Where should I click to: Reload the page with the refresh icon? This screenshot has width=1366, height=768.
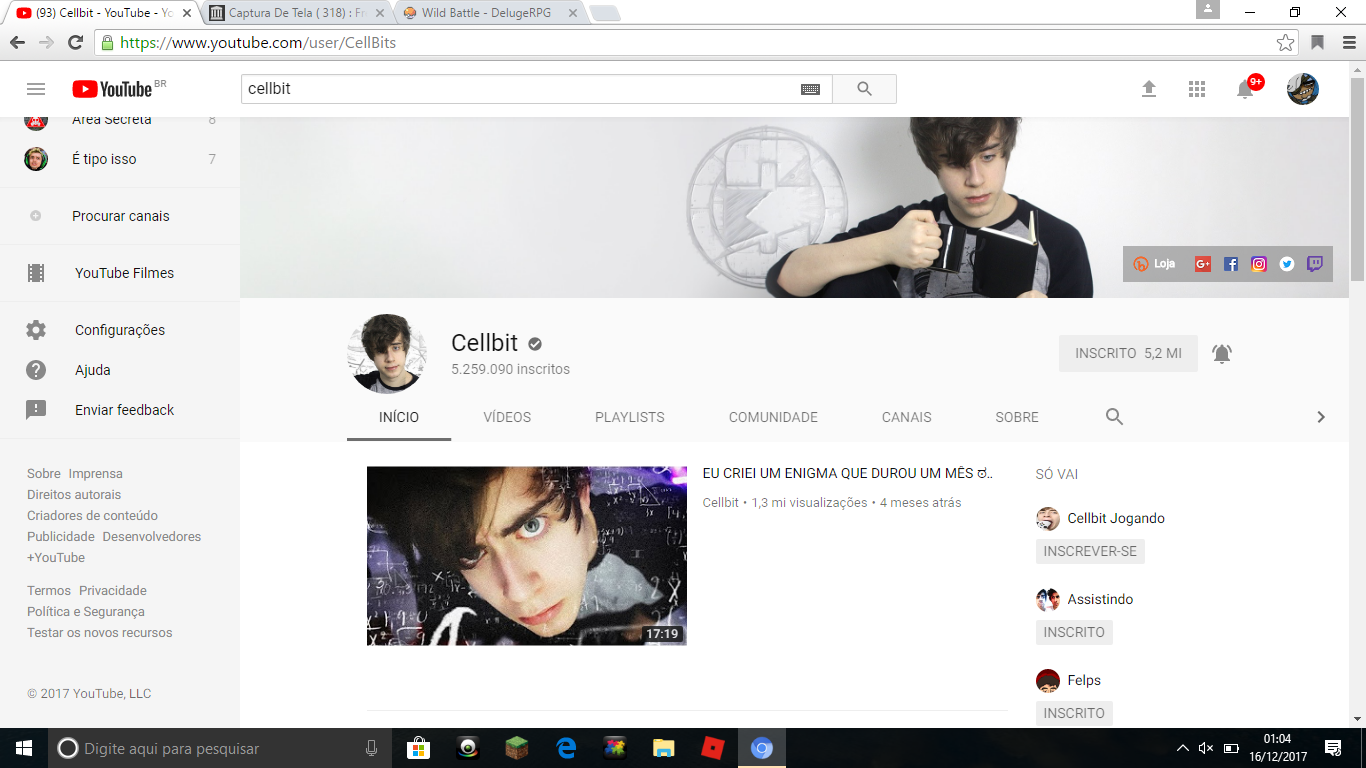tap(75, 43)
